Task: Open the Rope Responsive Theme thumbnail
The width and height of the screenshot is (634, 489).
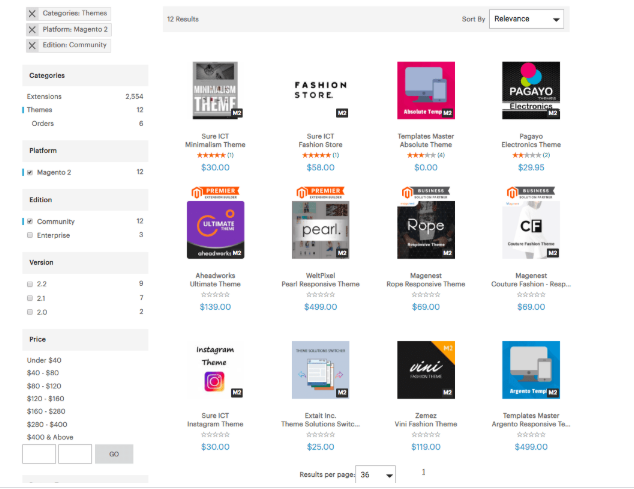Action: pyautogui.click(x=426, y=230)
